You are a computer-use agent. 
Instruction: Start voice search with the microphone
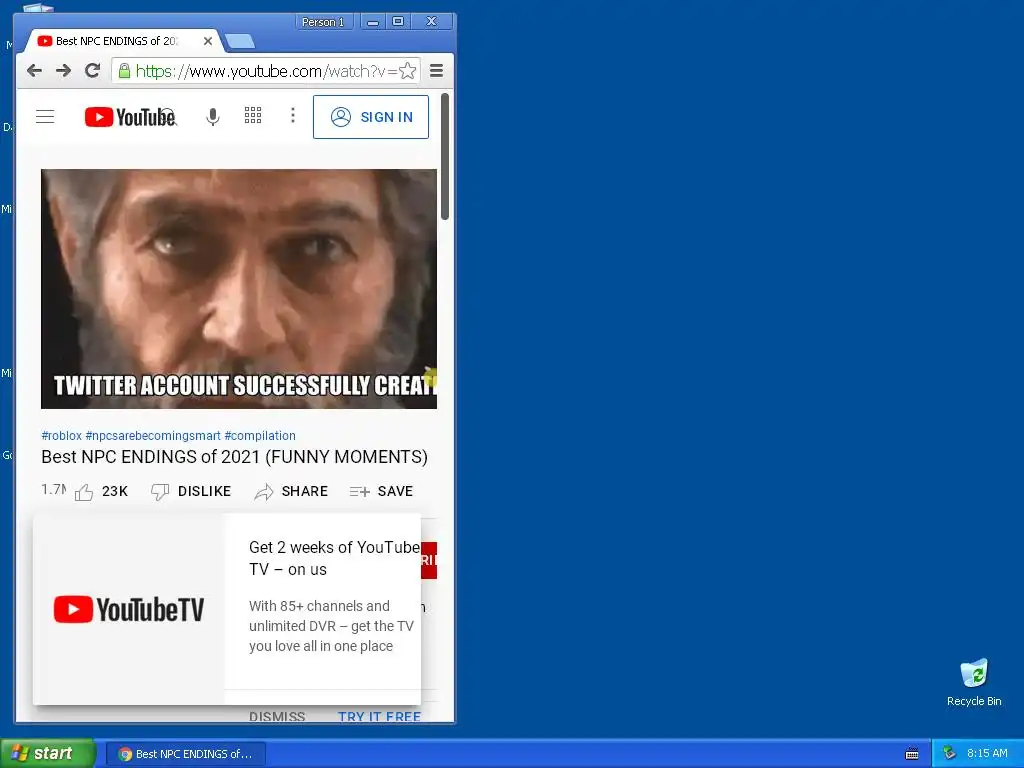(212, 117)
